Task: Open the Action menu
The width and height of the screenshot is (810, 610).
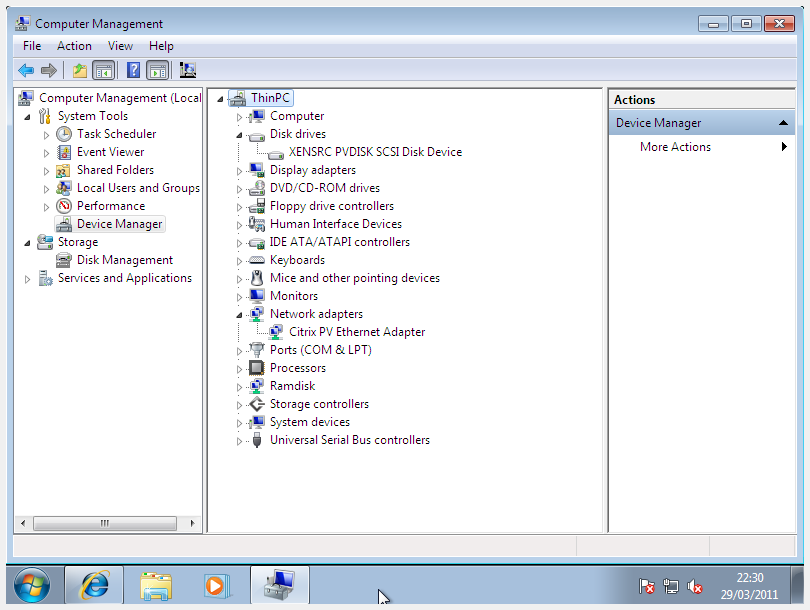Action: pyautogui.click(x=74, y=46)
